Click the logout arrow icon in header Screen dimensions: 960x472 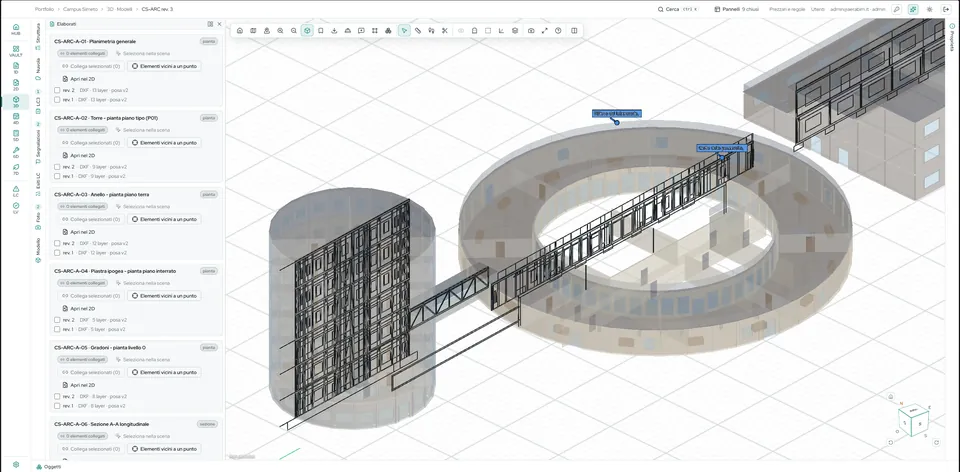[x=947, y=9]
